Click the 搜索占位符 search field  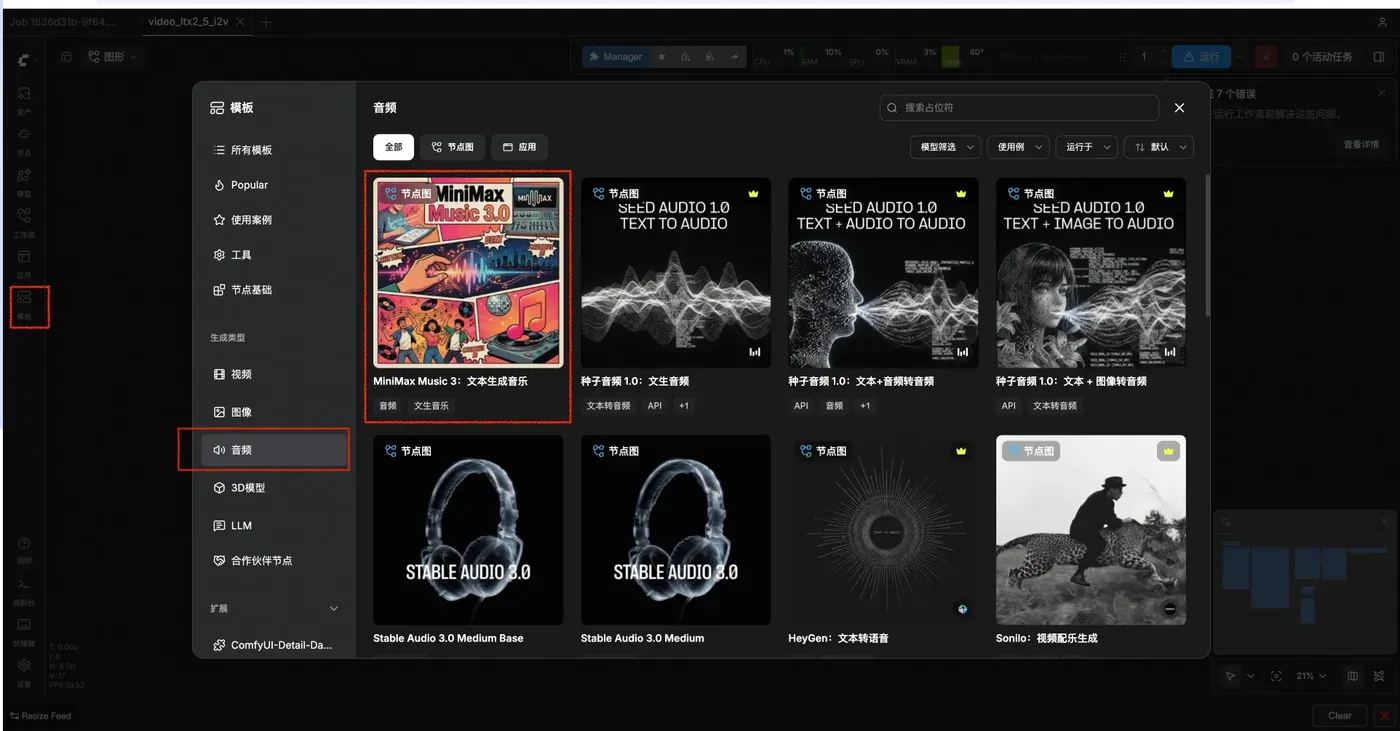(1019, 108)
